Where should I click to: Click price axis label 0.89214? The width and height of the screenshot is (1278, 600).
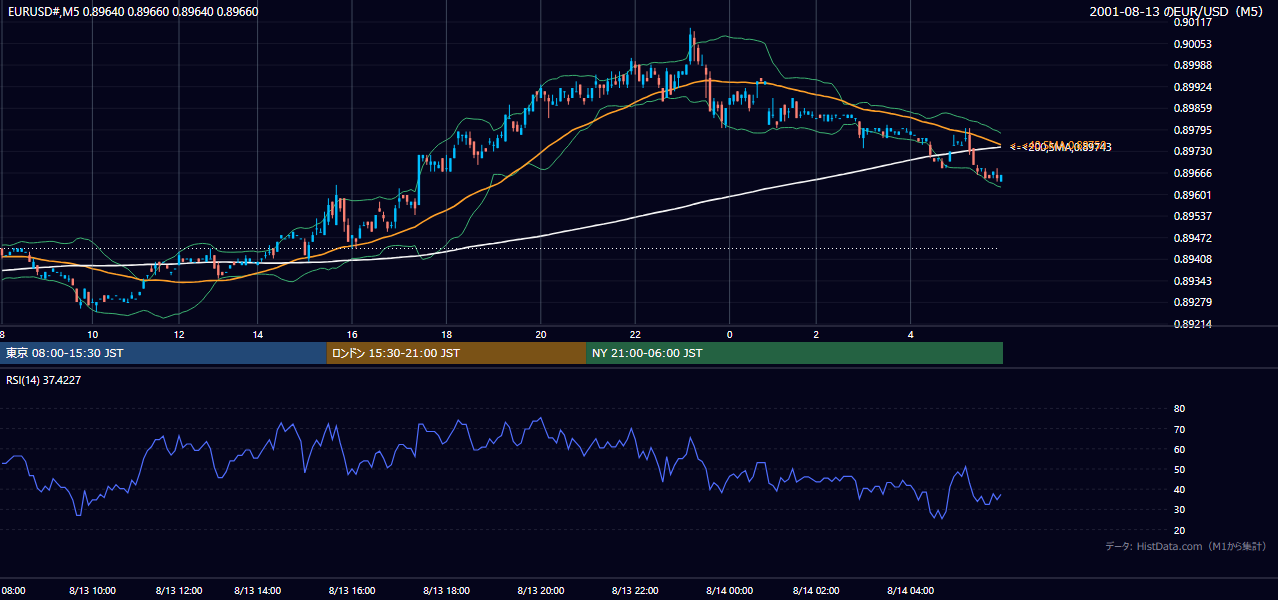pos(1193,324)
